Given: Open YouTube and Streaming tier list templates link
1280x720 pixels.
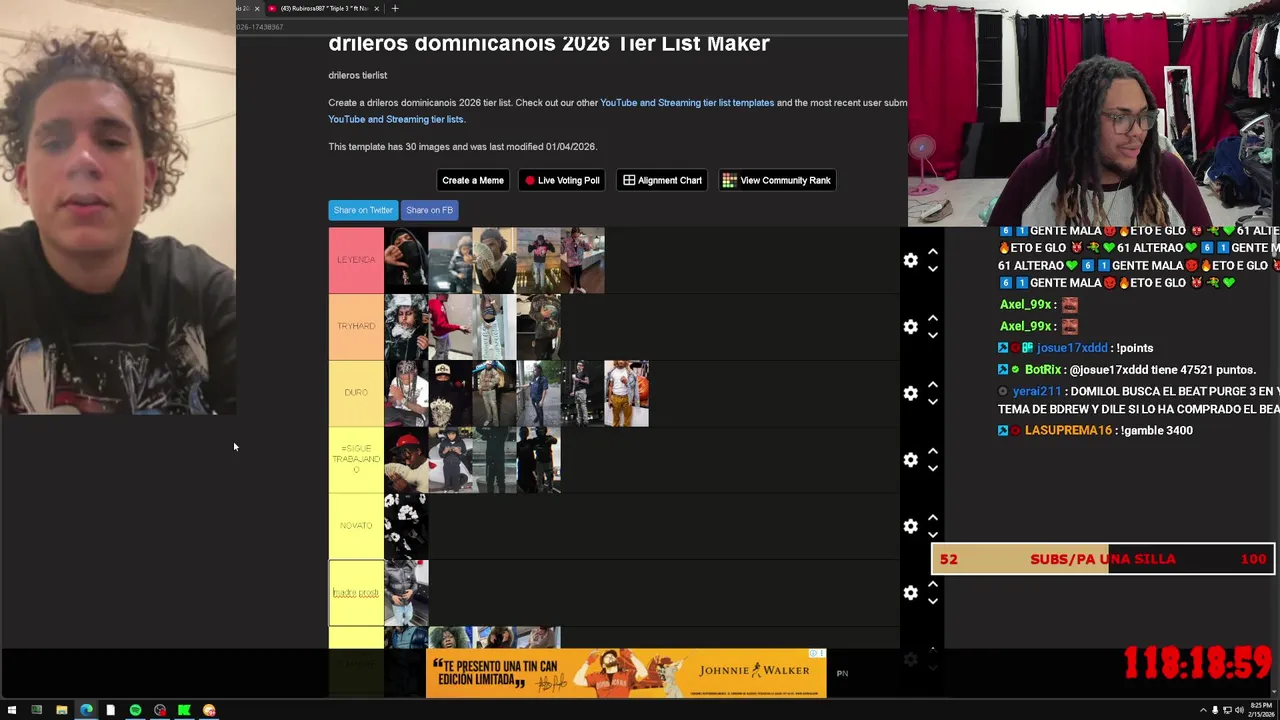Looking at the screenshot, I should click(687, 103).
